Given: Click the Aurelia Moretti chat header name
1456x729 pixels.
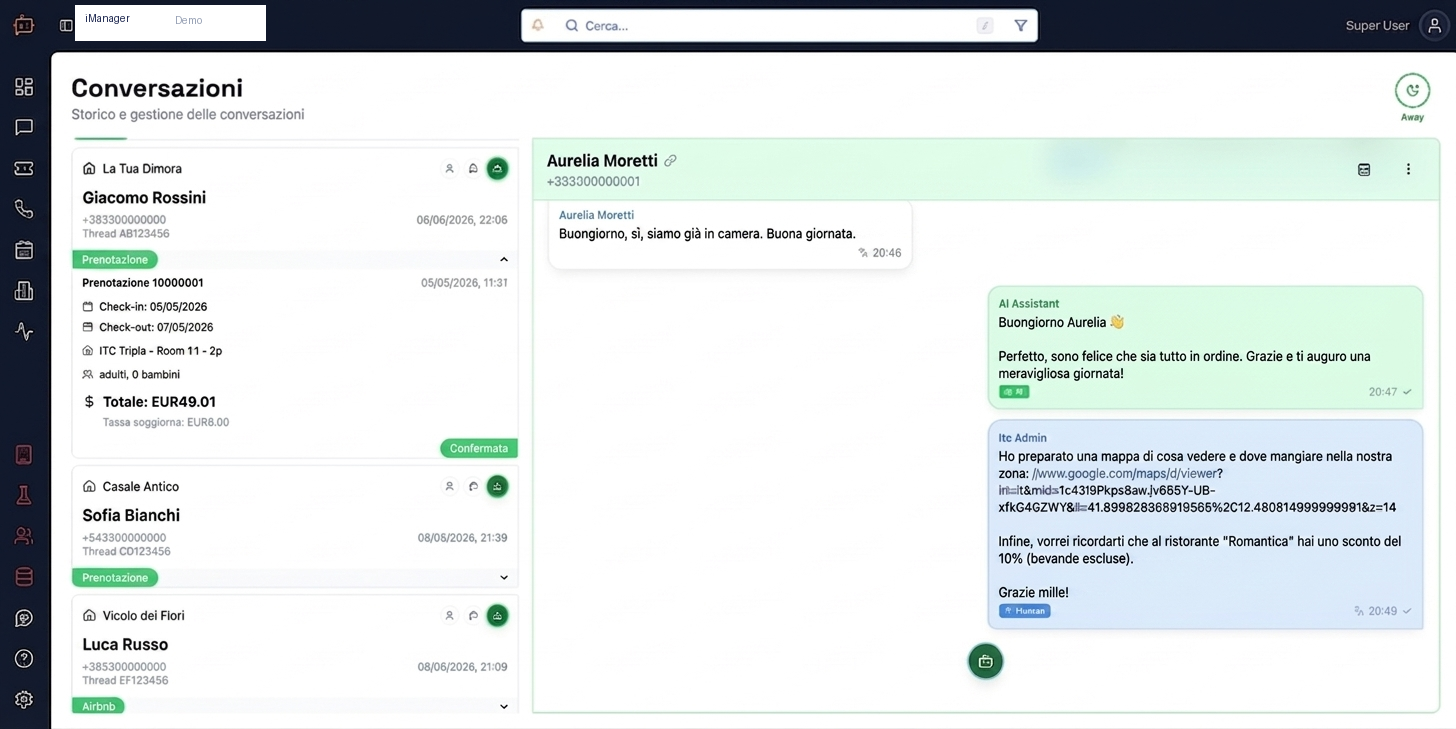Looking at the screenshot, I should (602, 161).
